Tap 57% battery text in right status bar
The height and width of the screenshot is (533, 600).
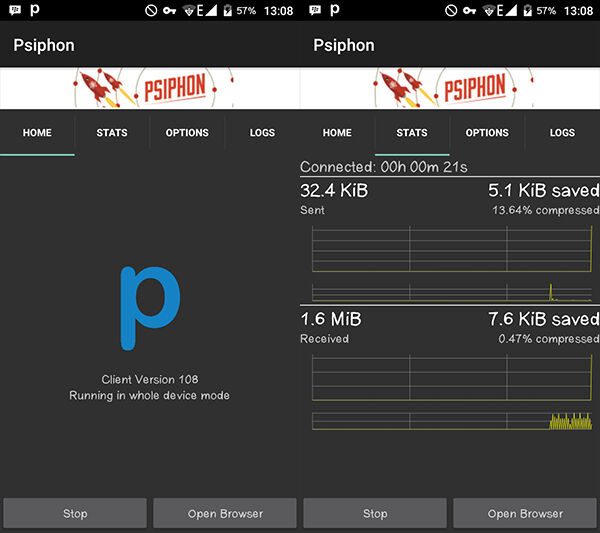(x=546, y=11)
